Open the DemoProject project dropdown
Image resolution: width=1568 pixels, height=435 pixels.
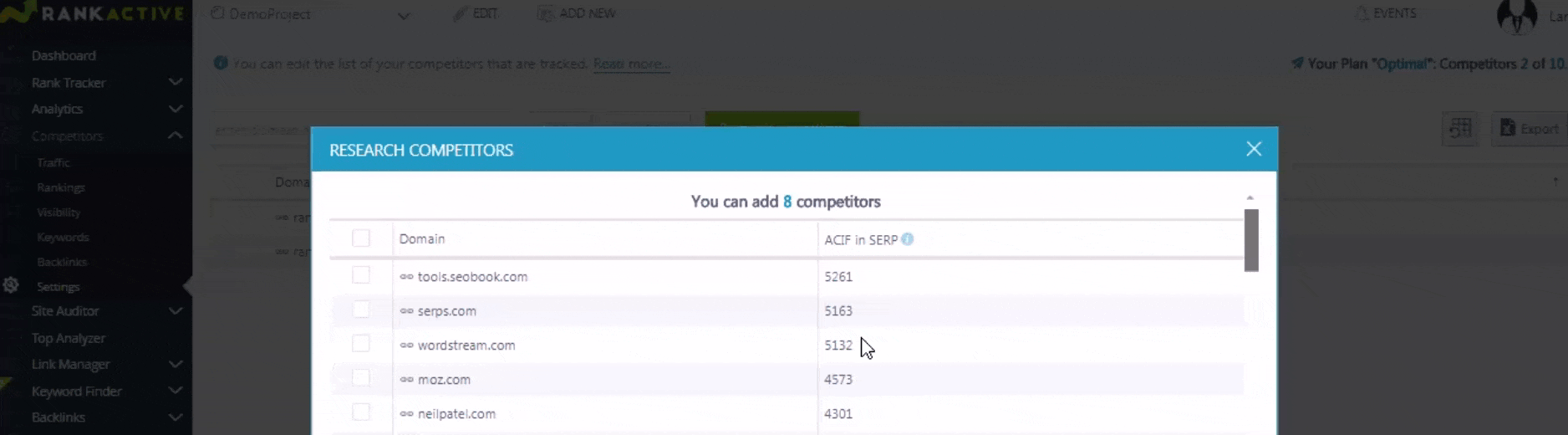(311, 14)
